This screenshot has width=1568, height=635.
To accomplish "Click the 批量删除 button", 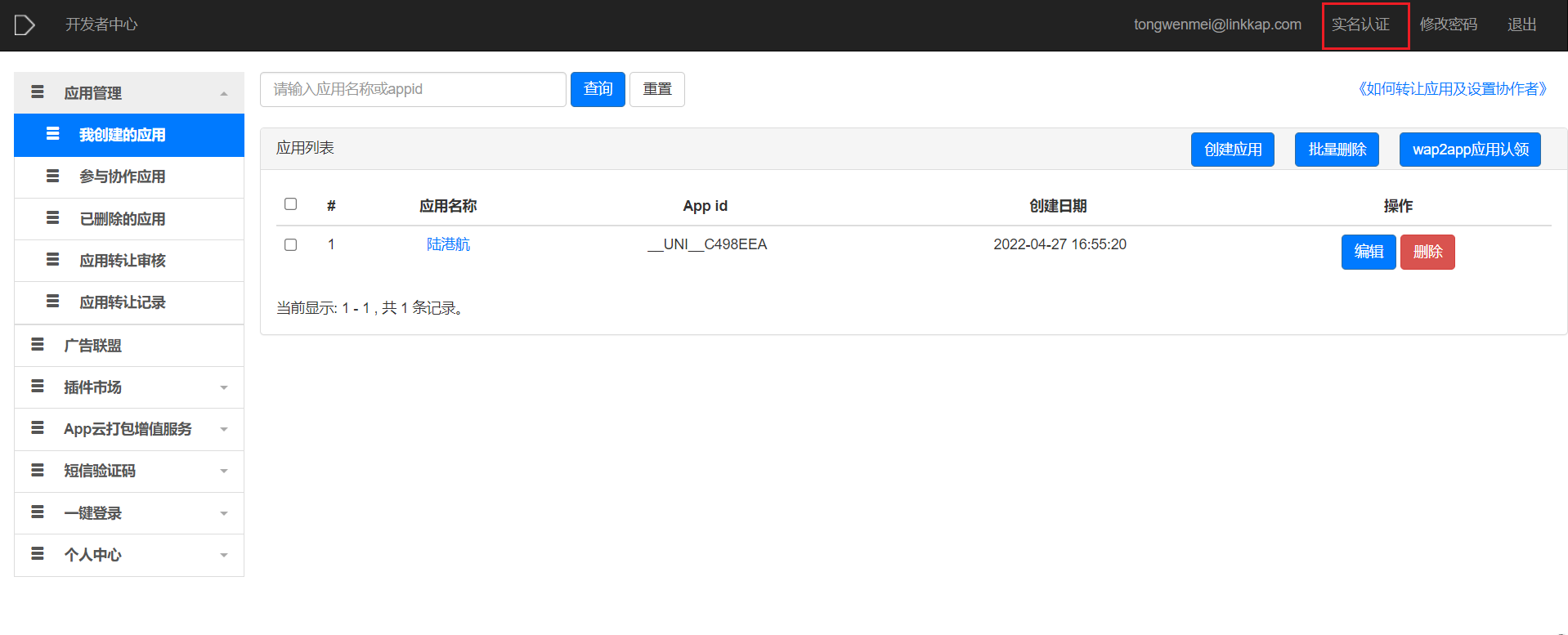I will (x=1337, y=150).
